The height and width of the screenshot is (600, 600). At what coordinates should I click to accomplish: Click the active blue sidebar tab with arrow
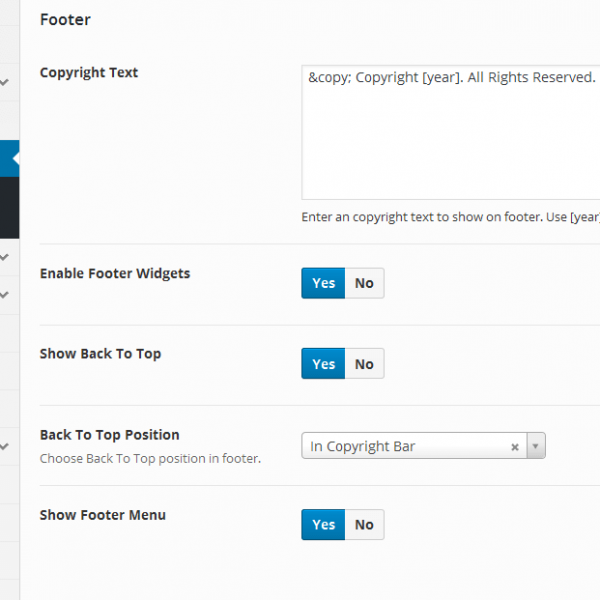coord(9,159)
